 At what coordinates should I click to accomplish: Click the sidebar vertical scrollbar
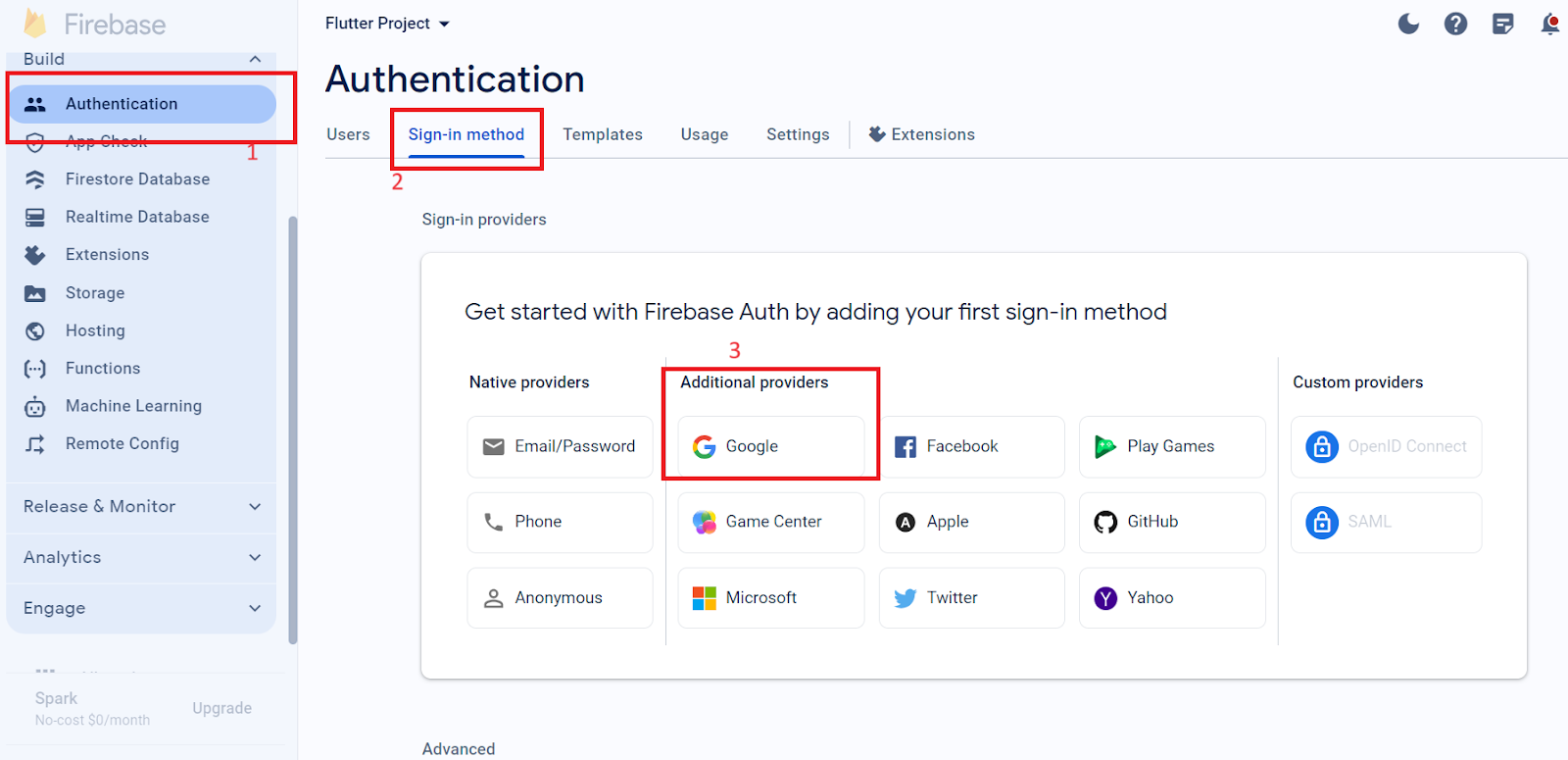(x=293, y=430)
